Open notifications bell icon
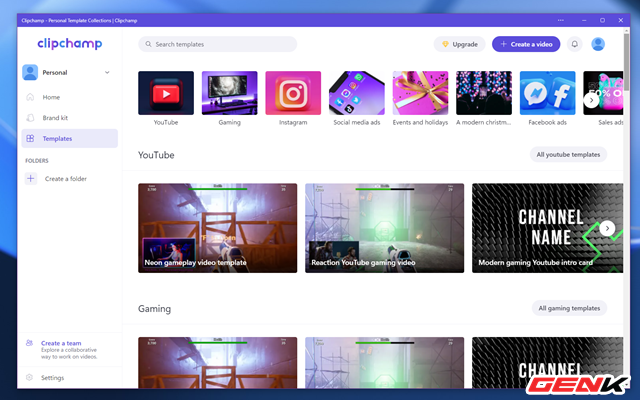This screenshot has width=640, height=400. pos(575,44)
